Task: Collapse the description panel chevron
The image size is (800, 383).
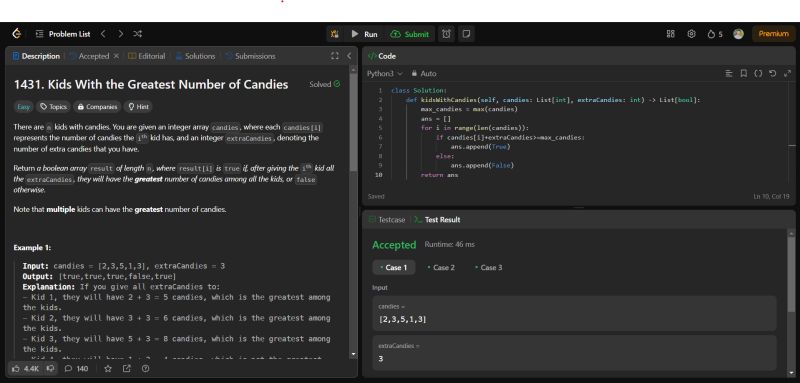Action: [x=349, y=56]
